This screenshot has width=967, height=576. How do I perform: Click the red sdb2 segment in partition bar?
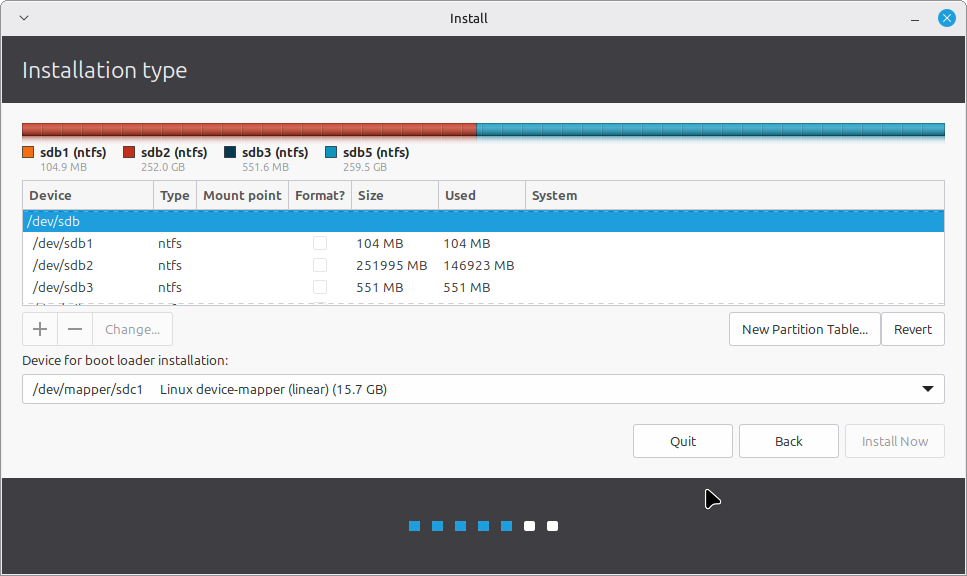pyautogui.click(x=250, y=130)
